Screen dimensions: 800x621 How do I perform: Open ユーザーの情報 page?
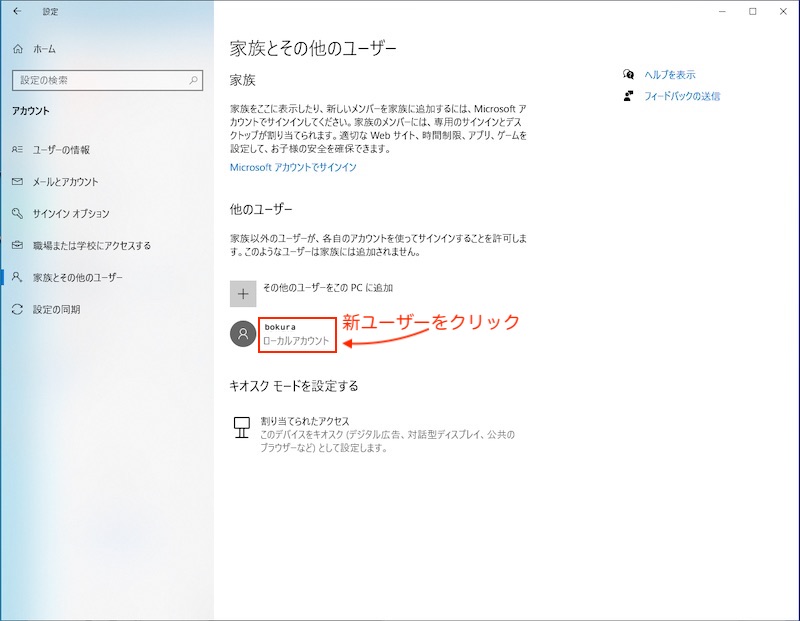(61, 150)
